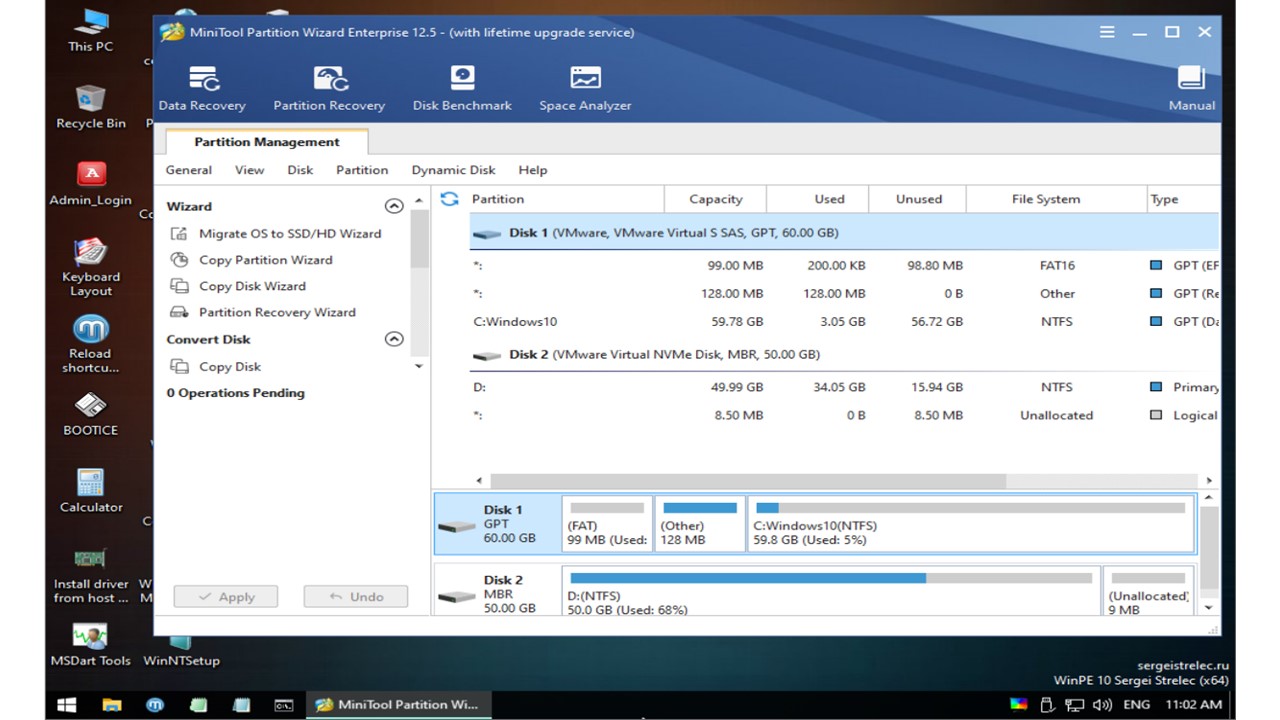Click the sidebar scroll up arrow

click(419, 200)
